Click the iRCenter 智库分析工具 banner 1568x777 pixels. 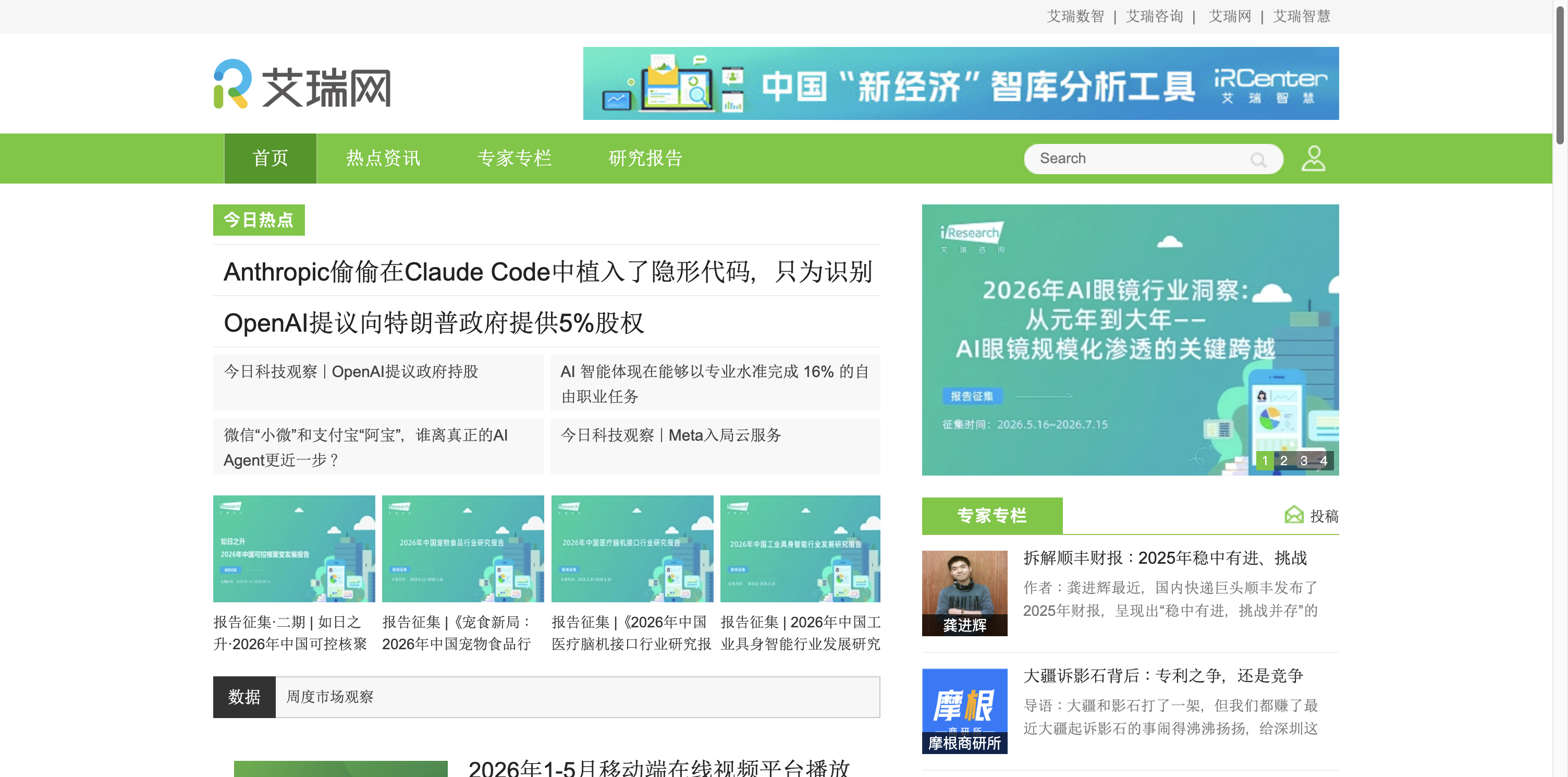(961, 83)
